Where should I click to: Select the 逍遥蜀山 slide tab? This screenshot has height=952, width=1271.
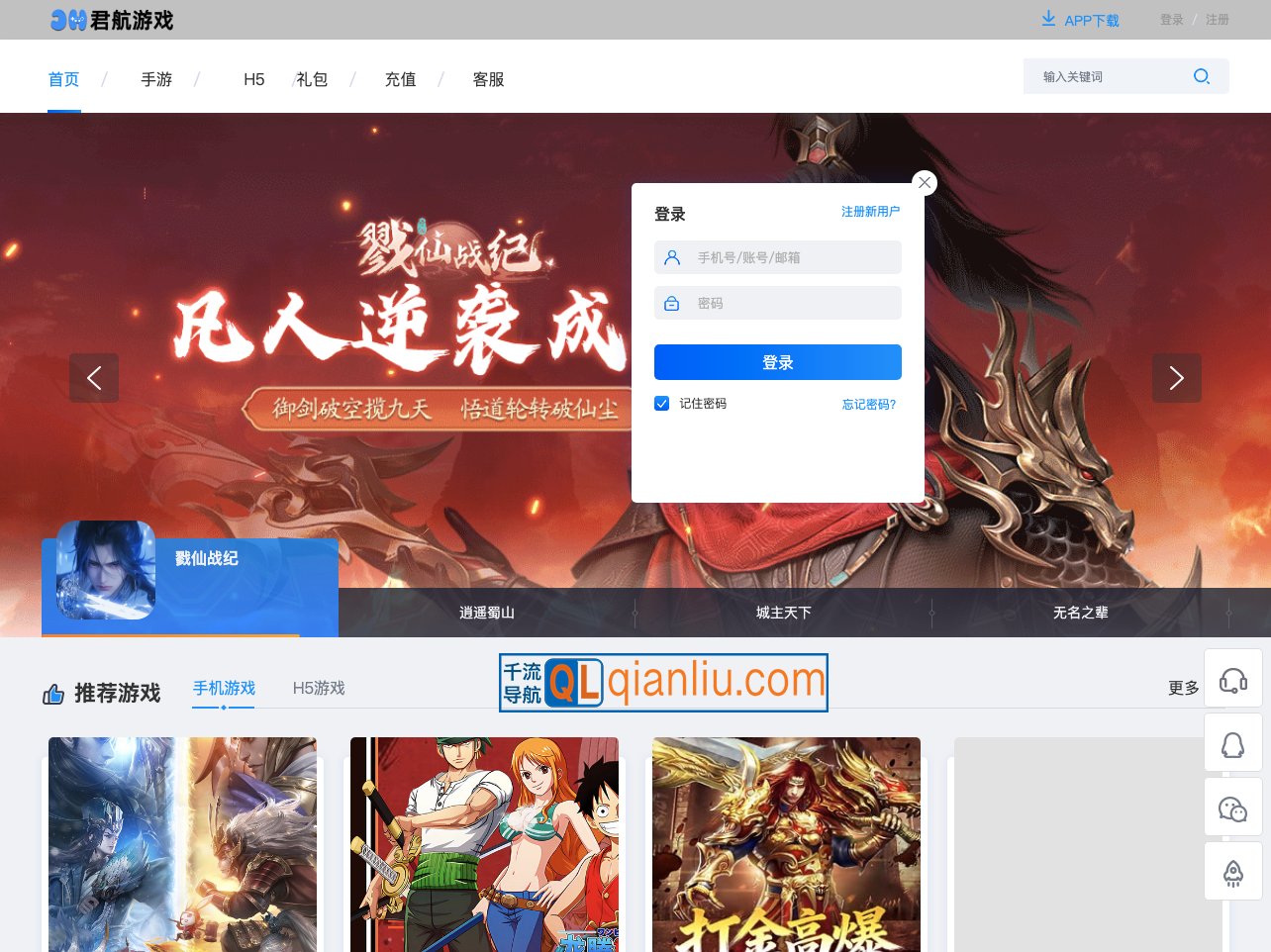pos(486,613)
